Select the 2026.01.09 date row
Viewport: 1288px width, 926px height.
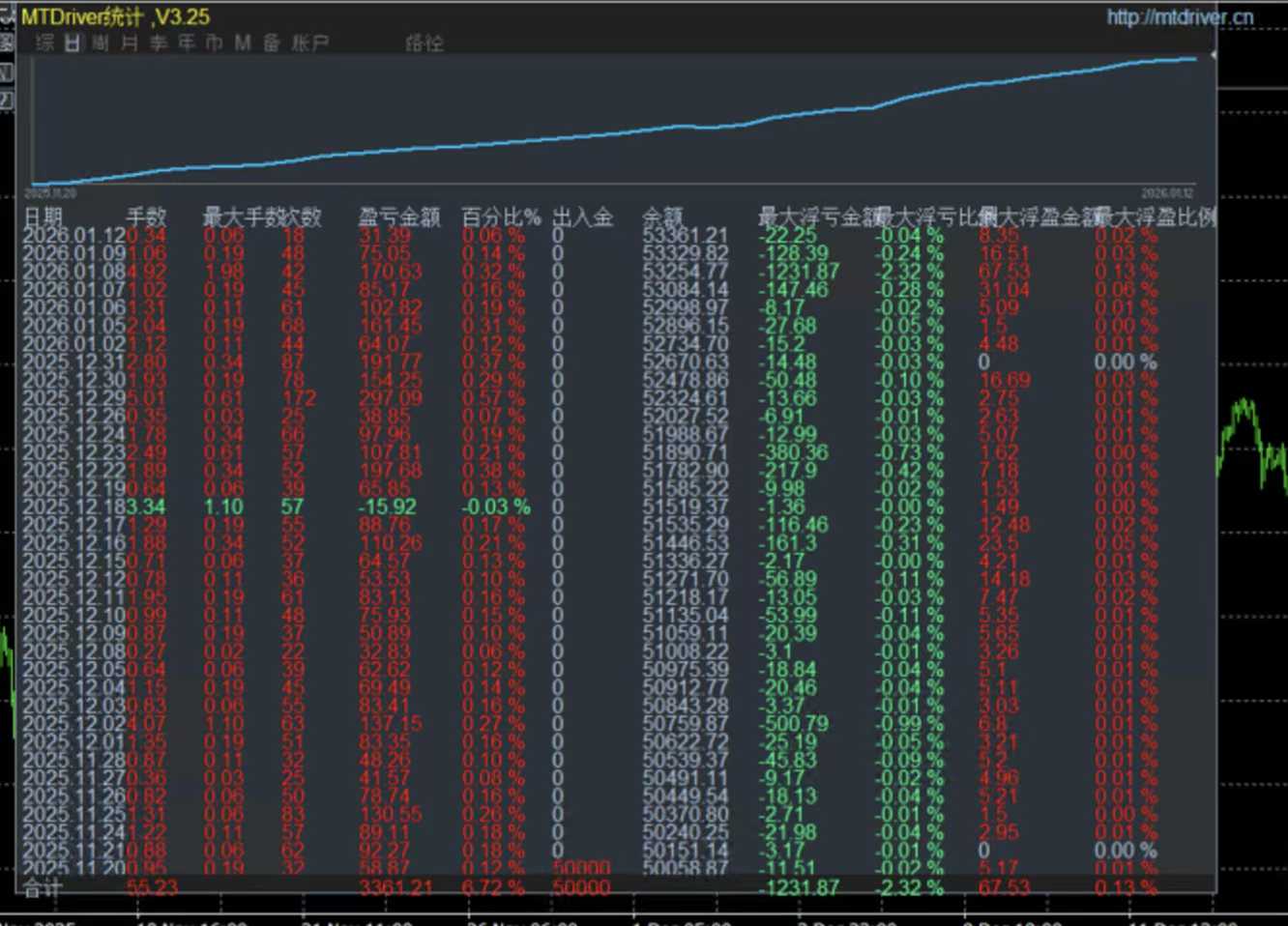[x=73, y=253]
